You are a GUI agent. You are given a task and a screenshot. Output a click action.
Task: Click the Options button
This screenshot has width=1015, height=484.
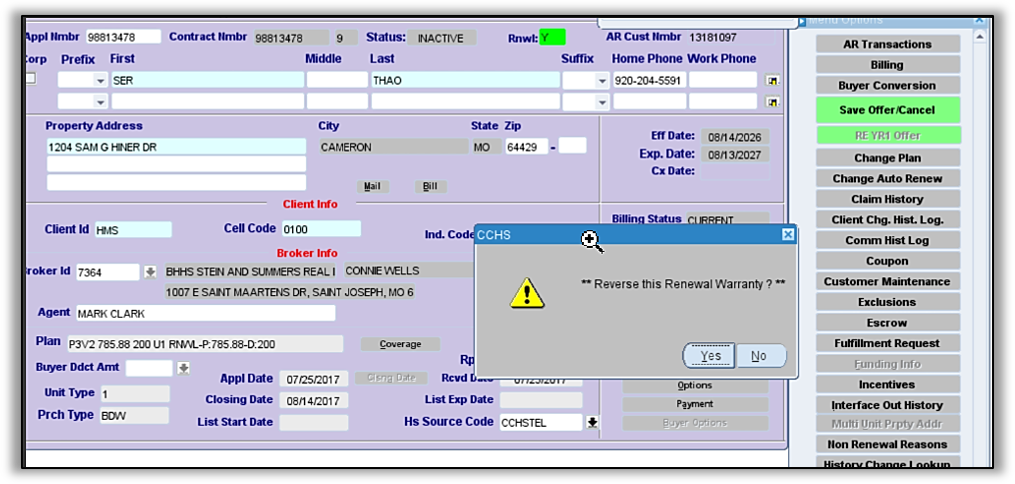tap(695, 386)
